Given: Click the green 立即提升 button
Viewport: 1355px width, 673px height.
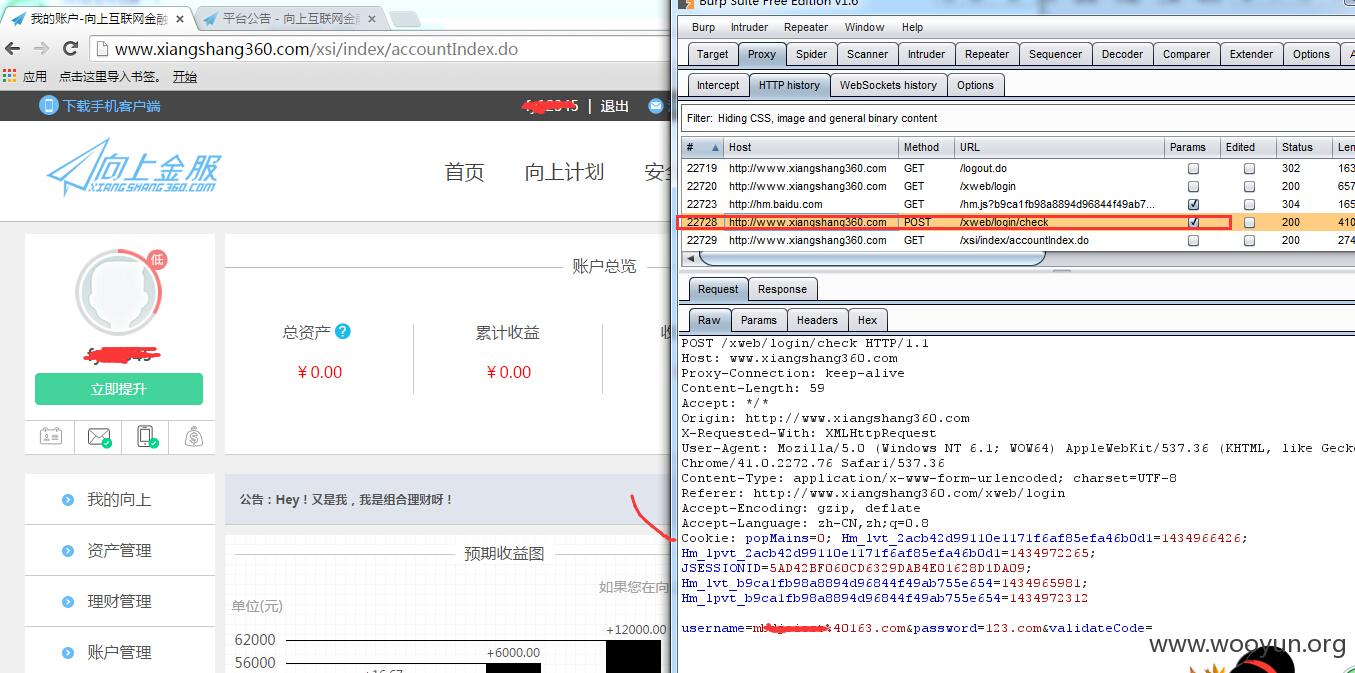Looking at the screenshot, I should click(x=119, y=389).
